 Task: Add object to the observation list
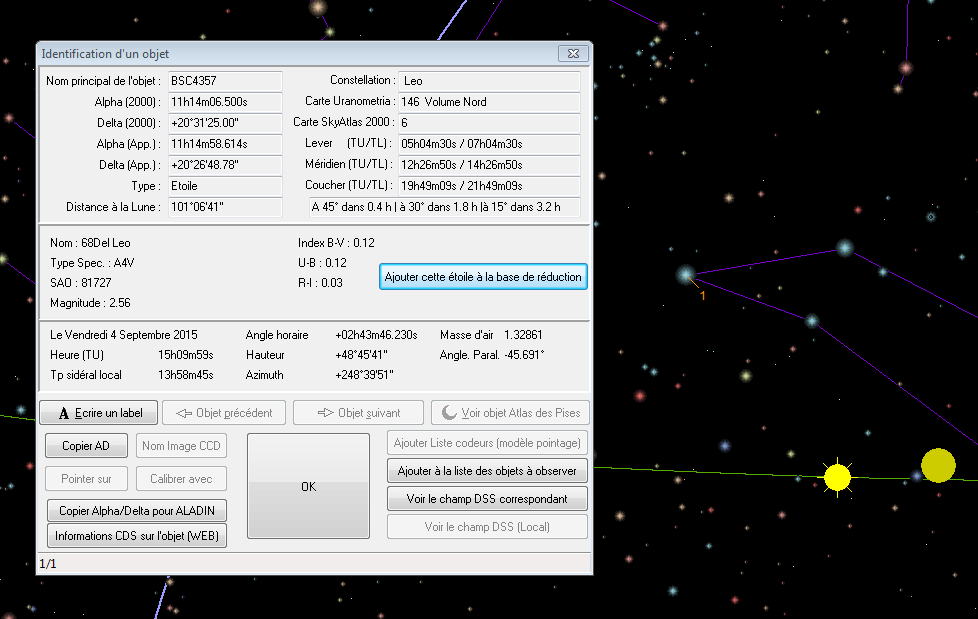click(x=487, y=470)
